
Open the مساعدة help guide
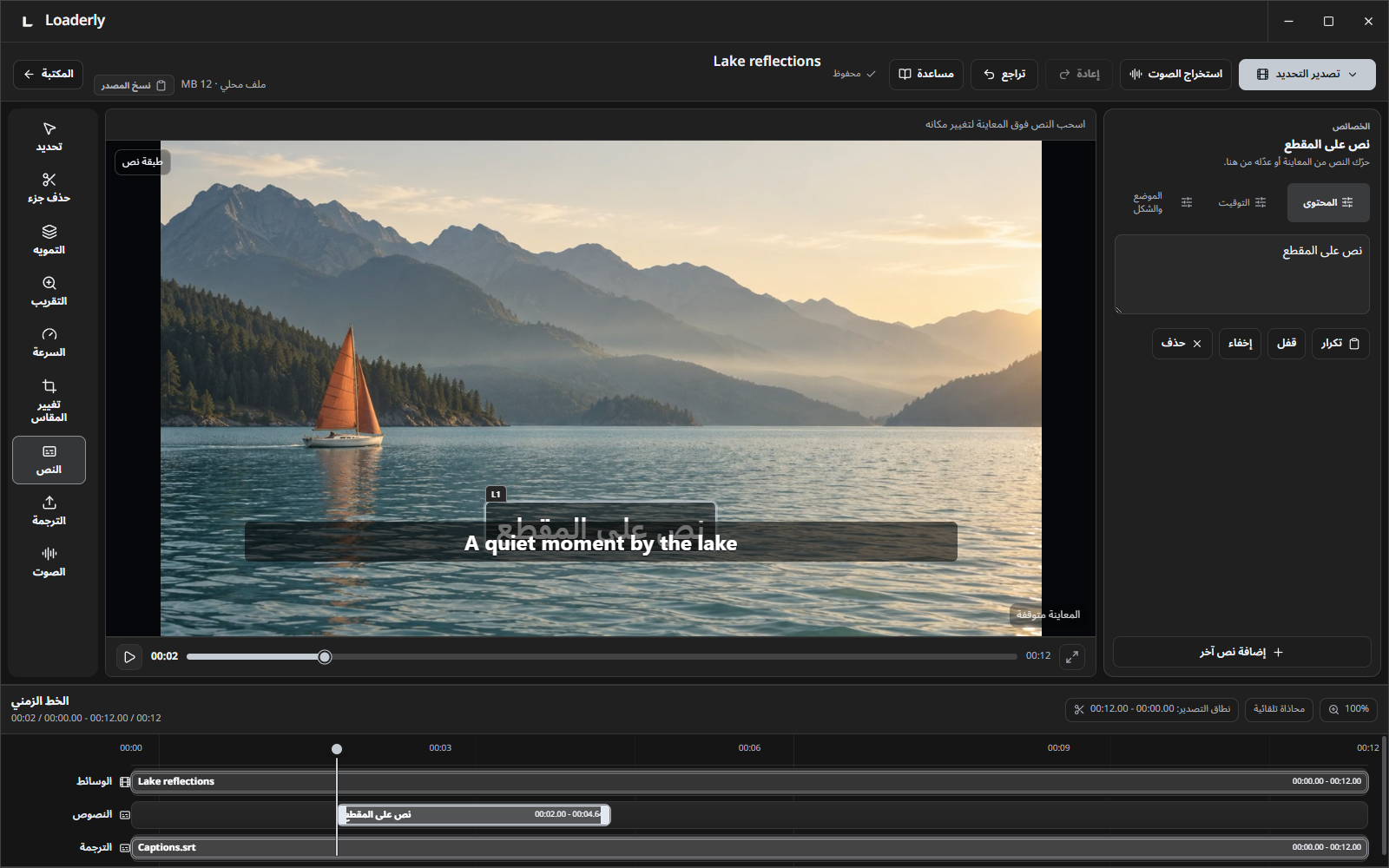click(x=926, y=75)
